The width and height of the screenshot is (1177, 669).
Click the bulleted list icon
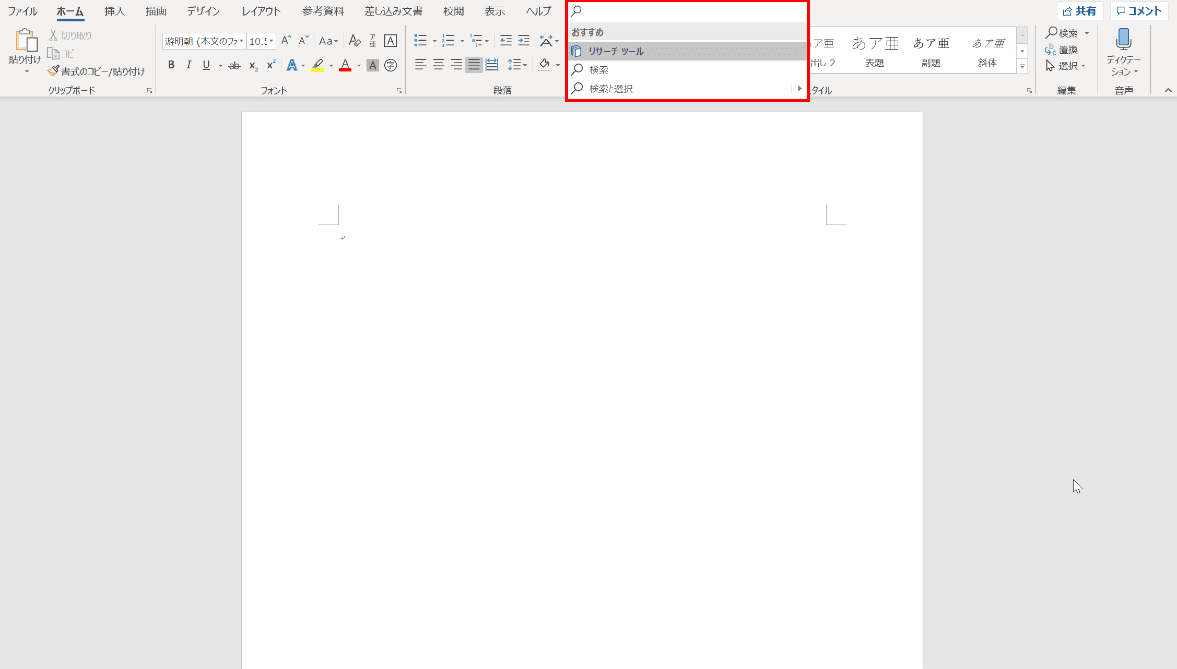[420, 41]
